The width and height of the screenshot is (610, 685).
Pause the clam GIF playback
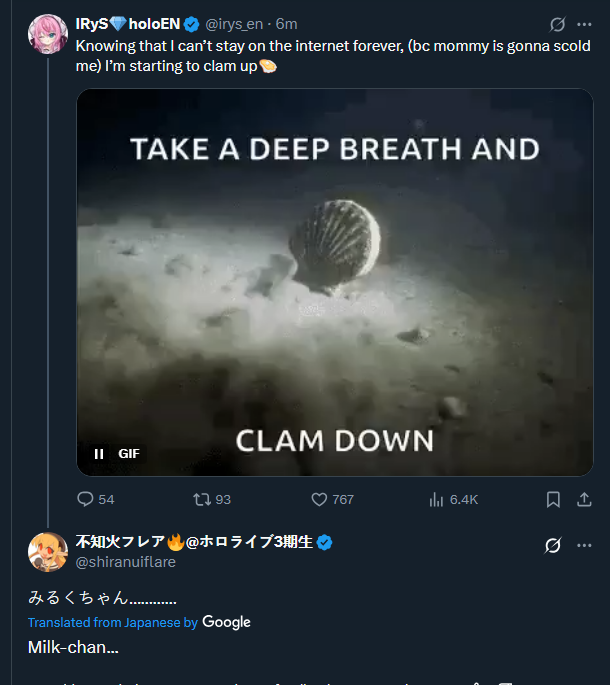(x=99, y=453)
